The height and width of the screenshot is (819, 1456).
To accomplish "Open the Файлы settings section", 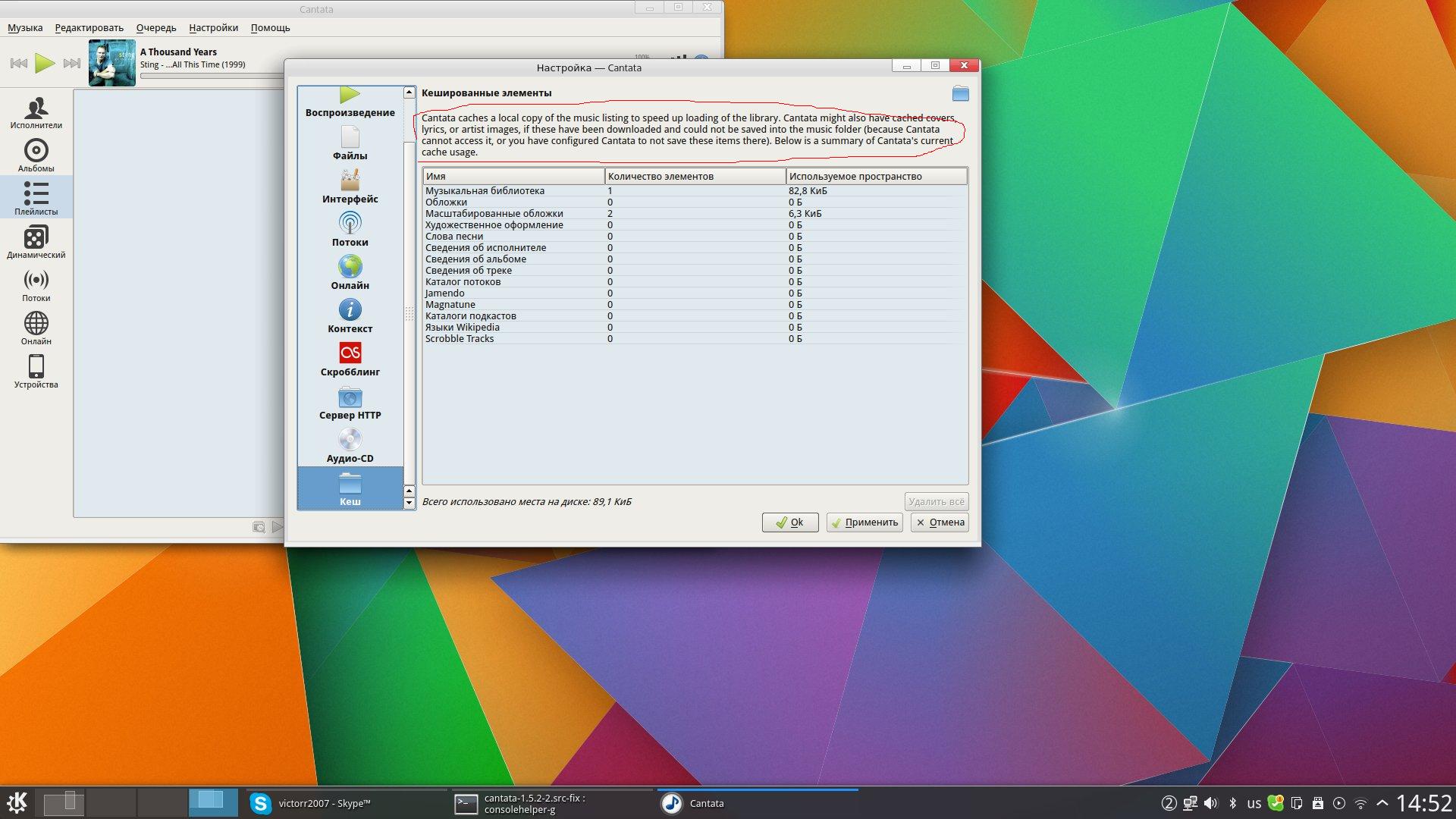I will click(350, 143).
